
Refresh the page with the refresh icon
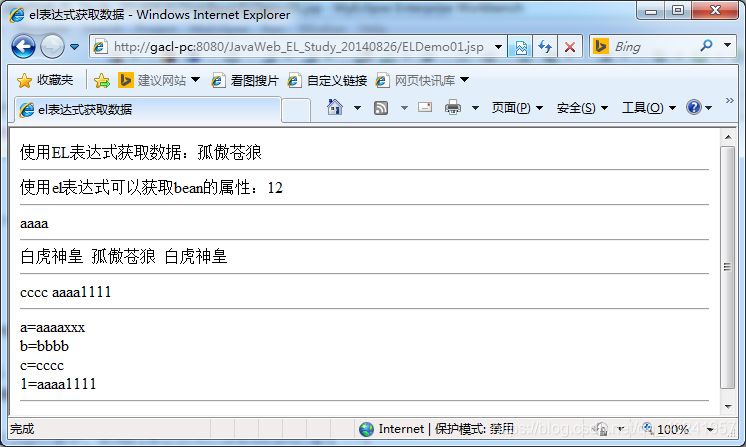(545, 47)
